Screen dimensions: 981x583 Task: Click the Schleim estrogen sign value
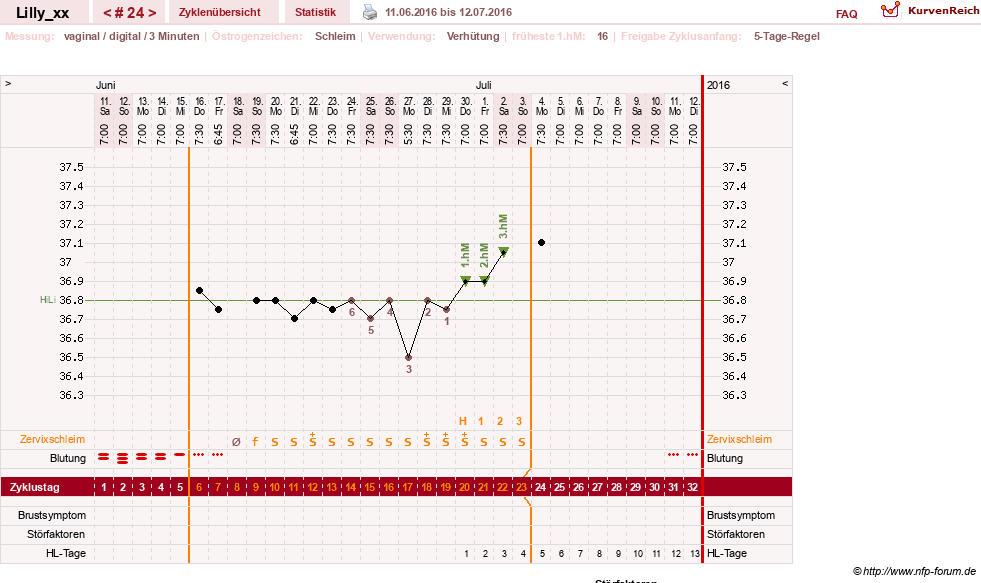(x=335, y=36)
